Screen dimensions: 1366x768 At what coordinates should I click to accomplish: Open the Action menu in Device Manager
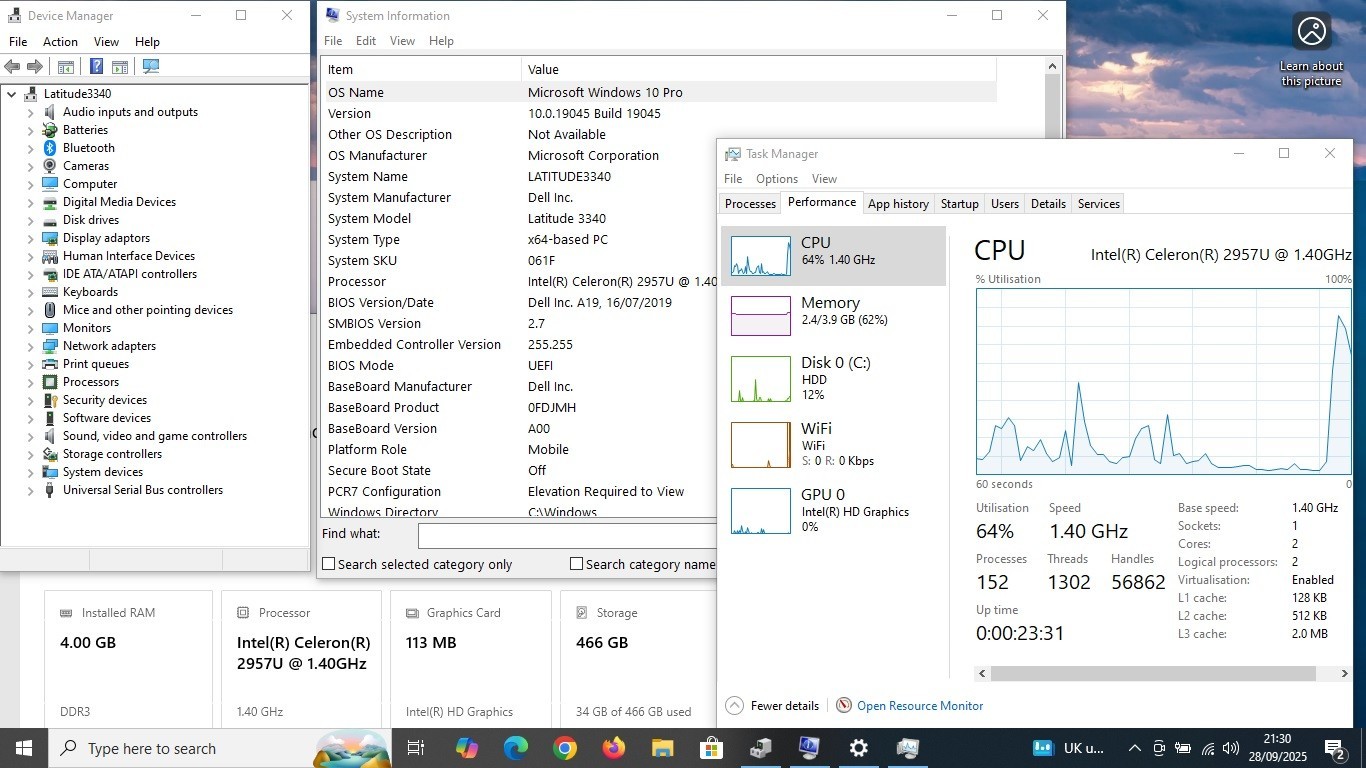[x=60, y=42]
